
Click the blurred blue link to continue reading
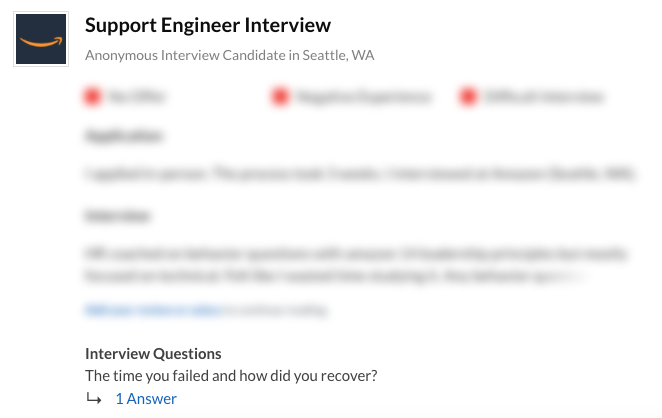(152, 311)
